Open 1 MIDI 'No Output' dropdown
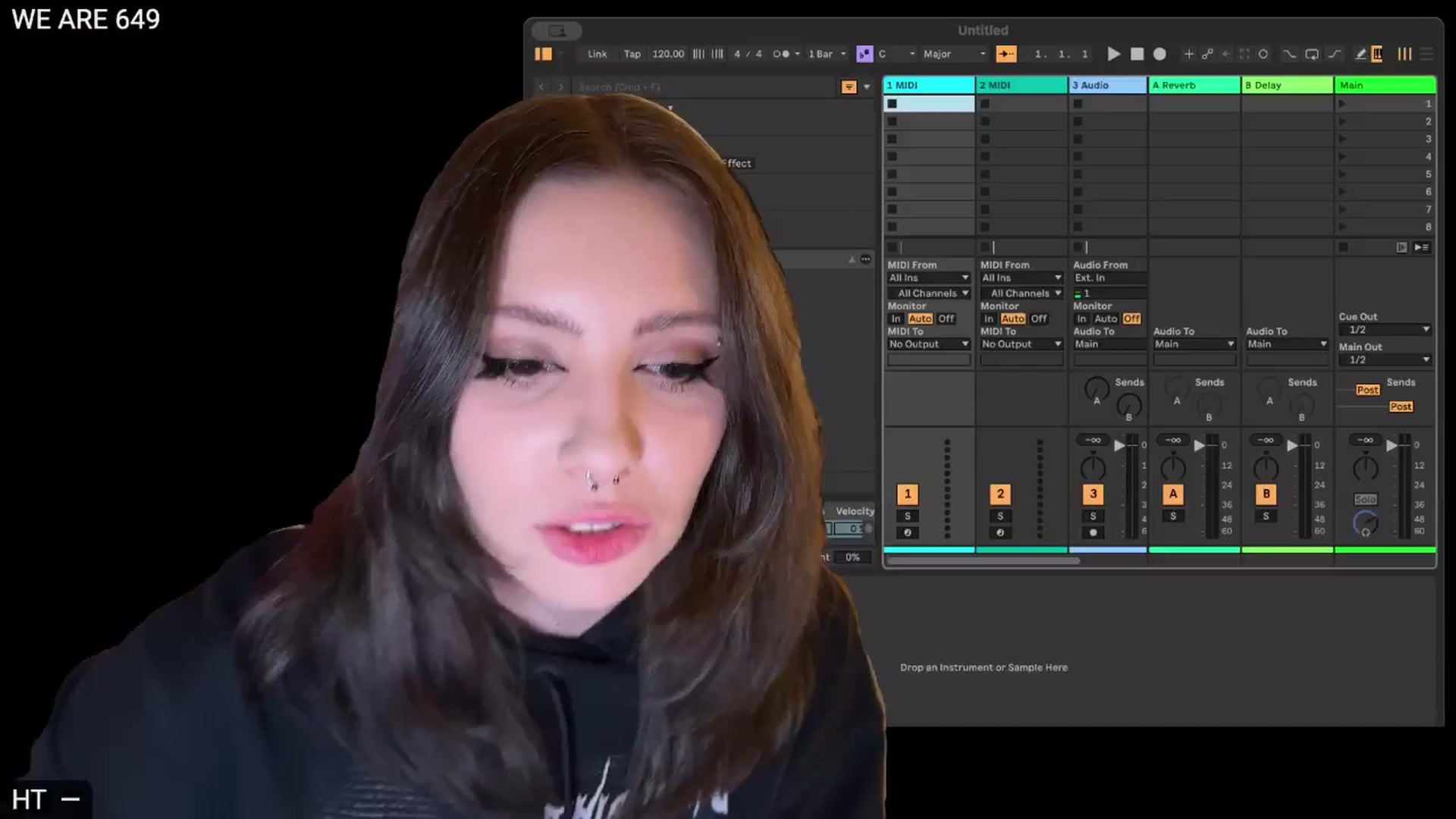Image resolution: width=1456 pixels, height=819 pixels. tap(929, 344)
